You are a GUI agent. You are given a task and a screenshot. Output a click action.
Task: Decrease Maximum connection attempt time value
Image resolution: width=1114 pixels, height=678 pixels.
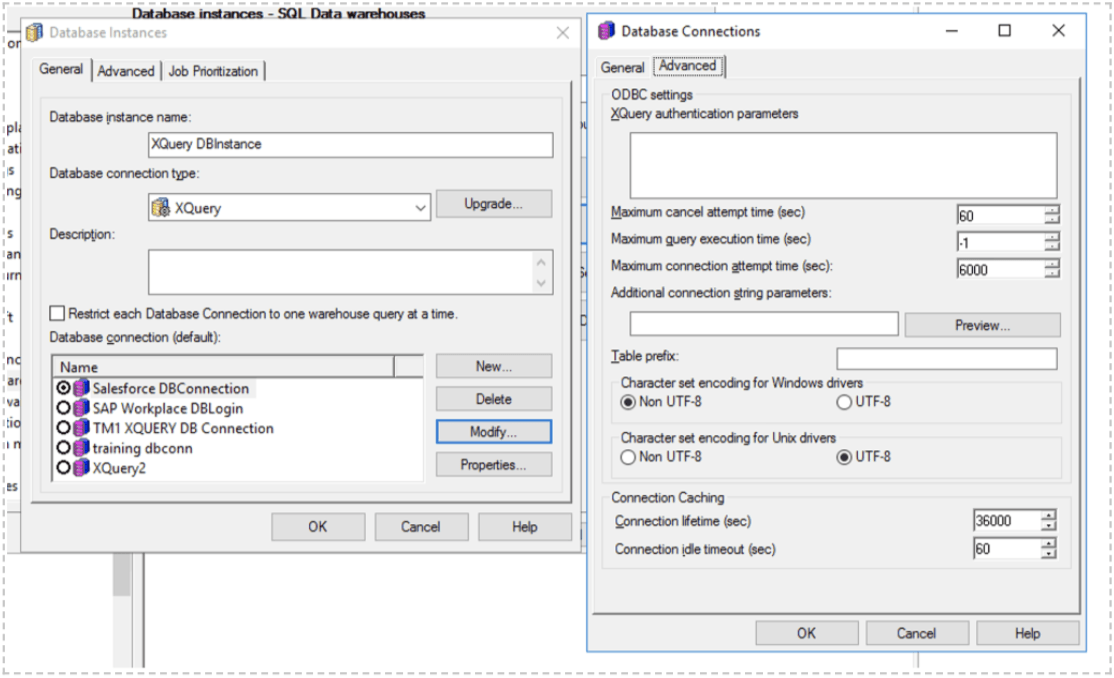coord(1051,274)
